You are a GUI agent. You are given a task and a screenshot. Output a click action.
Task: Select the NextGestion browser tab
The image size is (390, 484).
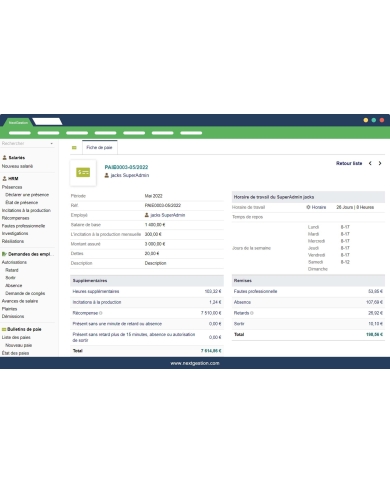point(18,122)
